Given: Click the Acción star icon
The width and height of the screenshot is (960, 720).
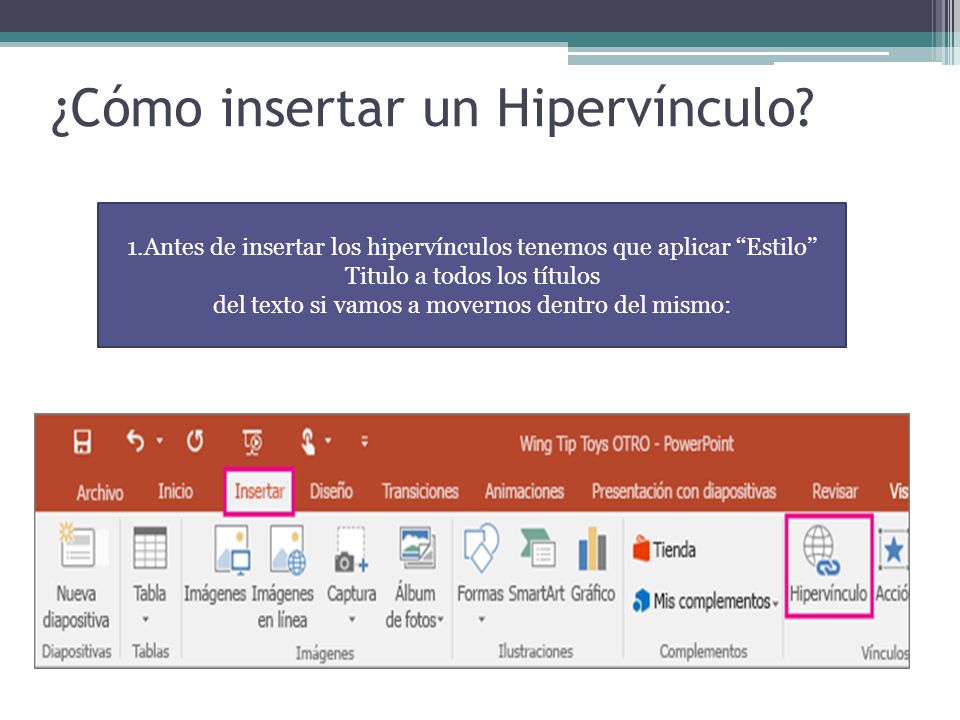Looking at the screenshot, I should (893, 549).
